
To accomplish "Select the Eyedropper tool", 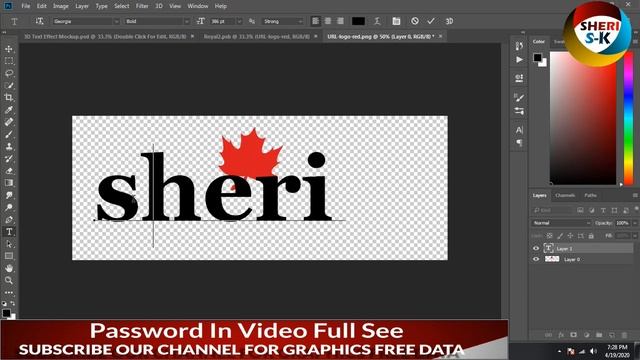I will 9,110.
